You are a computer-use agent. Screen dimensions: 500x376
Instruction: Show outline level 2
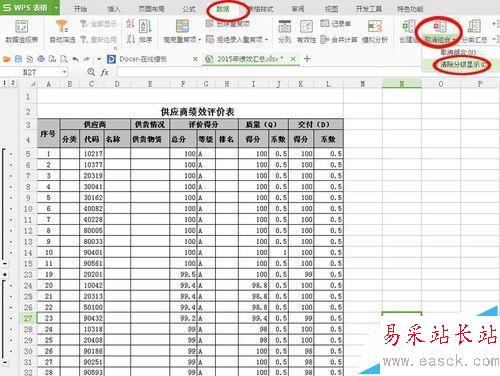pos(13,83)
